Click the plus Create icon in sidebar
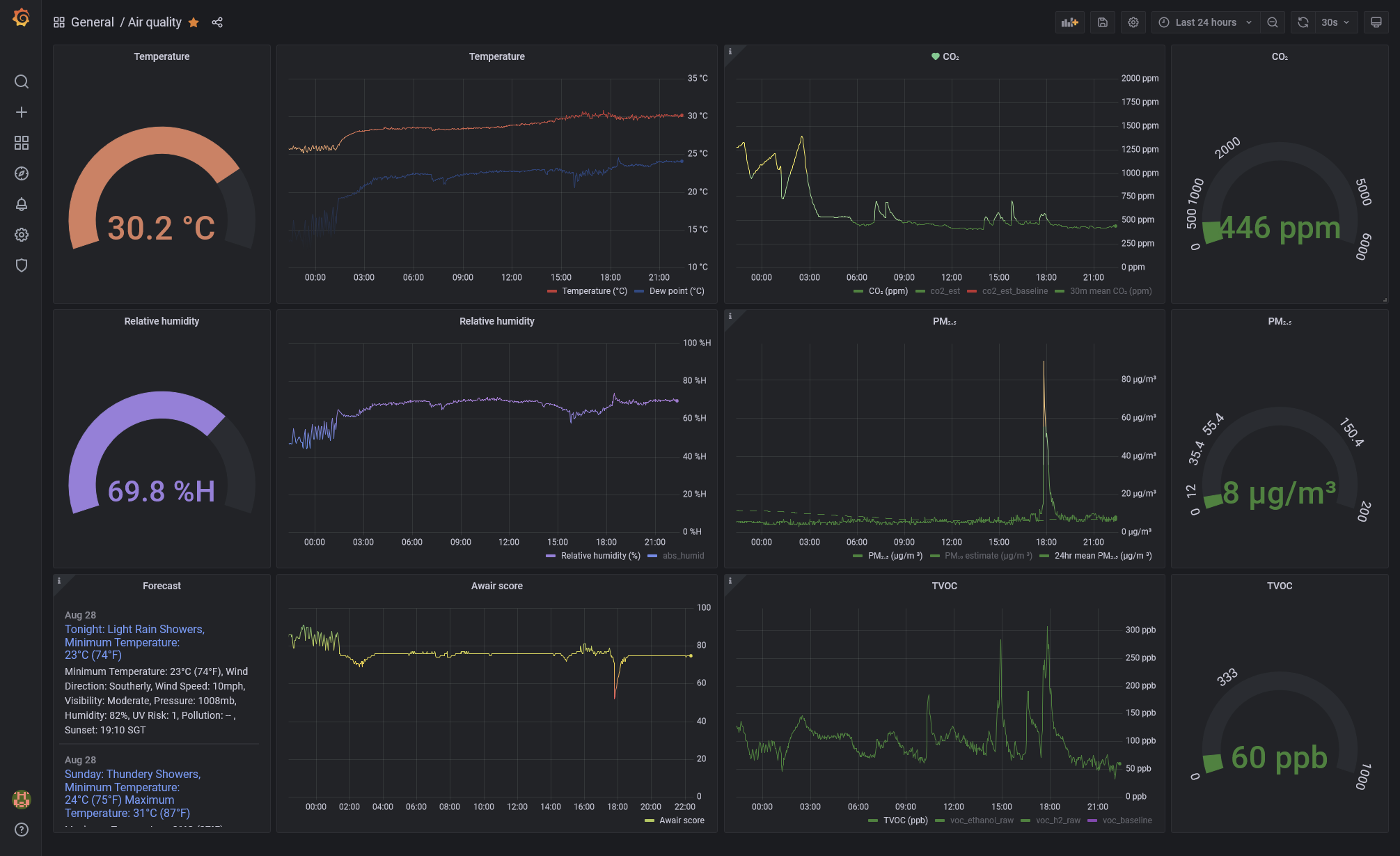 22,112
